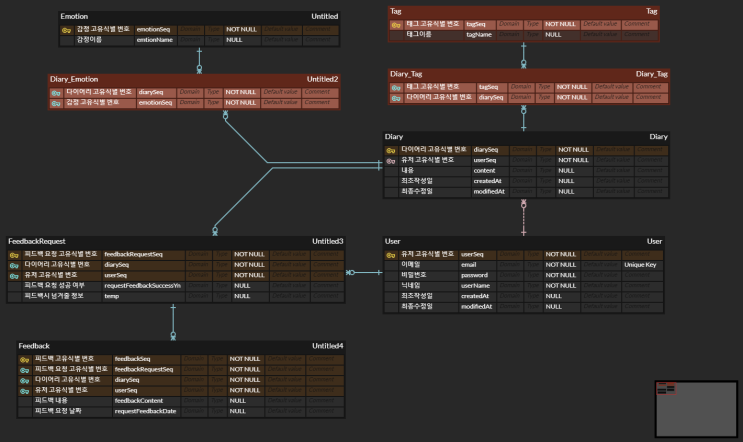Click NOT NULL cell of emotionSeq in Emotion table

coord(241,29)
